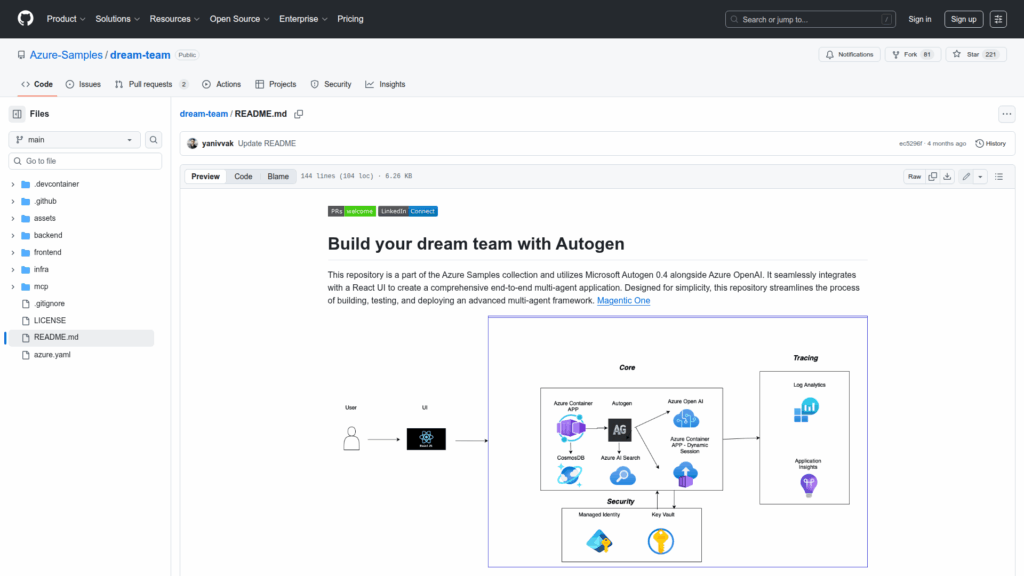Expand the backend folder
1024x576 pixels.
pyautogui.click(x=48, y=235)
